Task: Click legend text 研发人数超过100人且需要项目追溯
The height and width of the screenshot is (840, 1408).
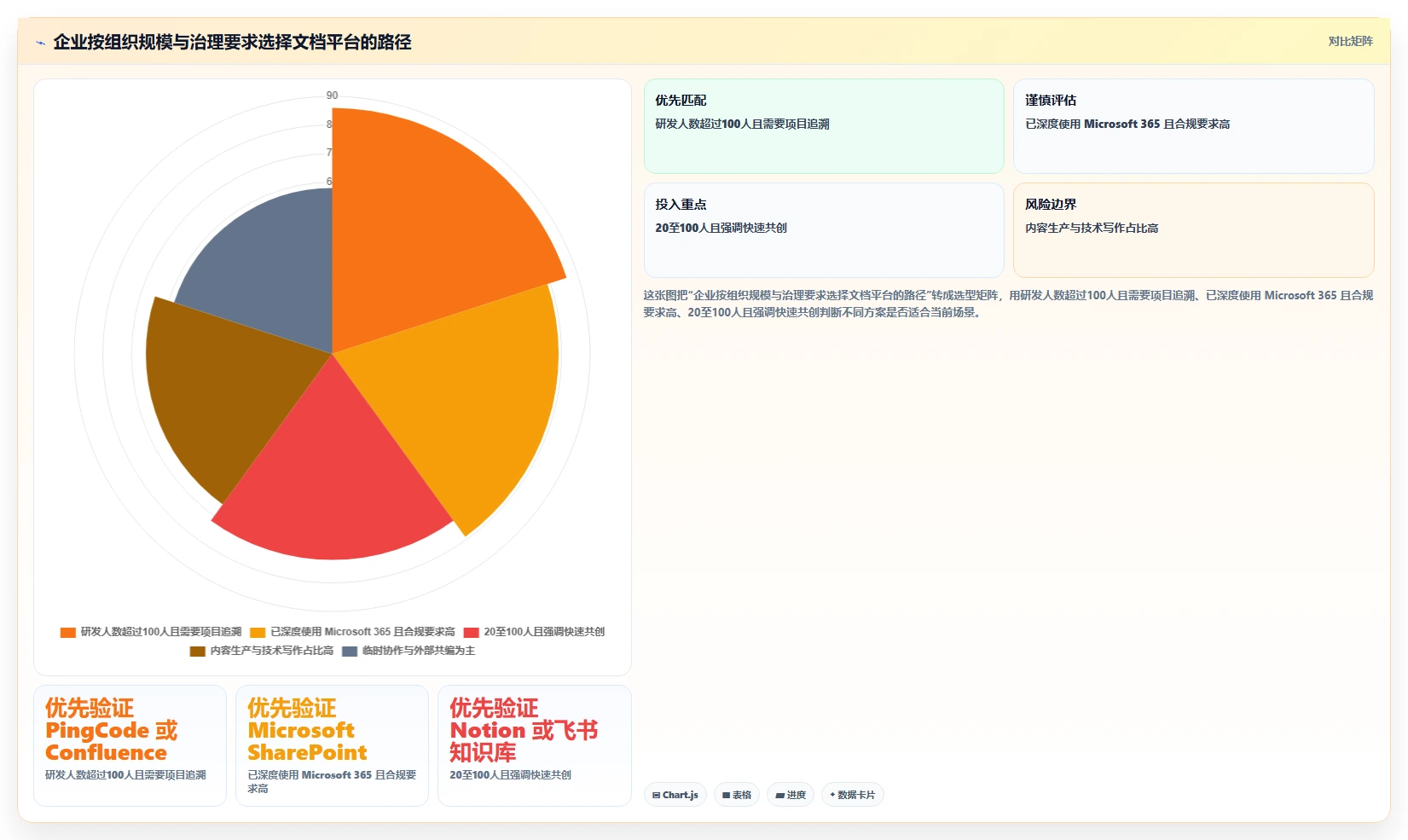Action: click(161, 632)
